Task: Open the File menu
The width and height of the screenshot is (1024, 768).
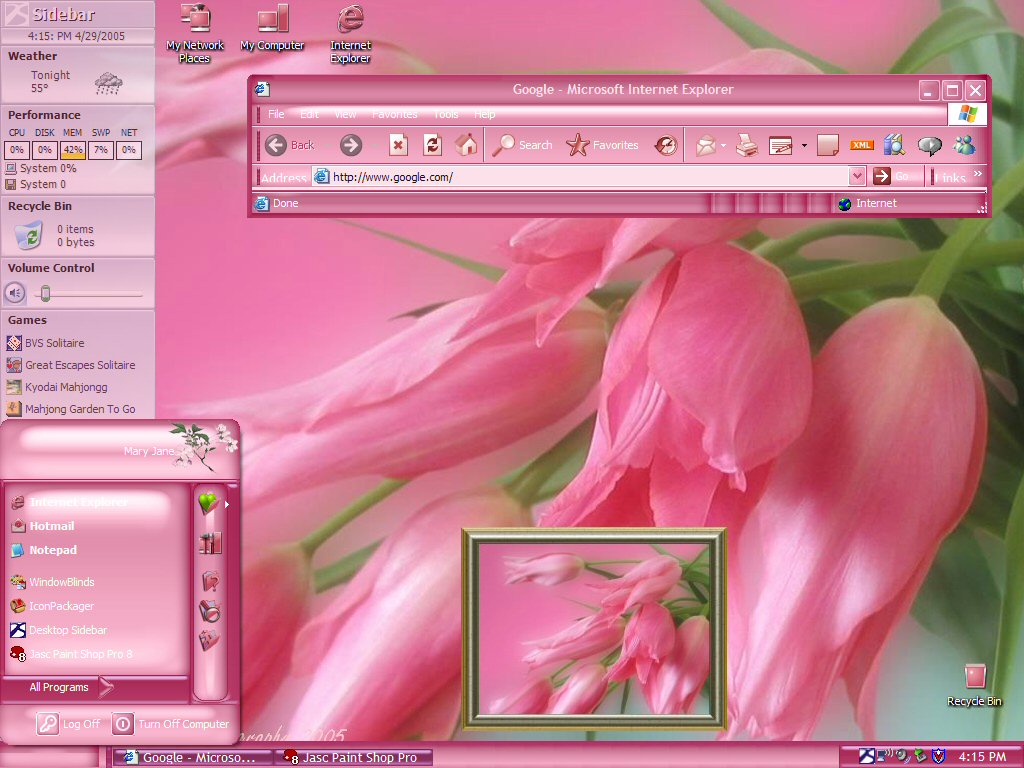Action: pos(276,114)
